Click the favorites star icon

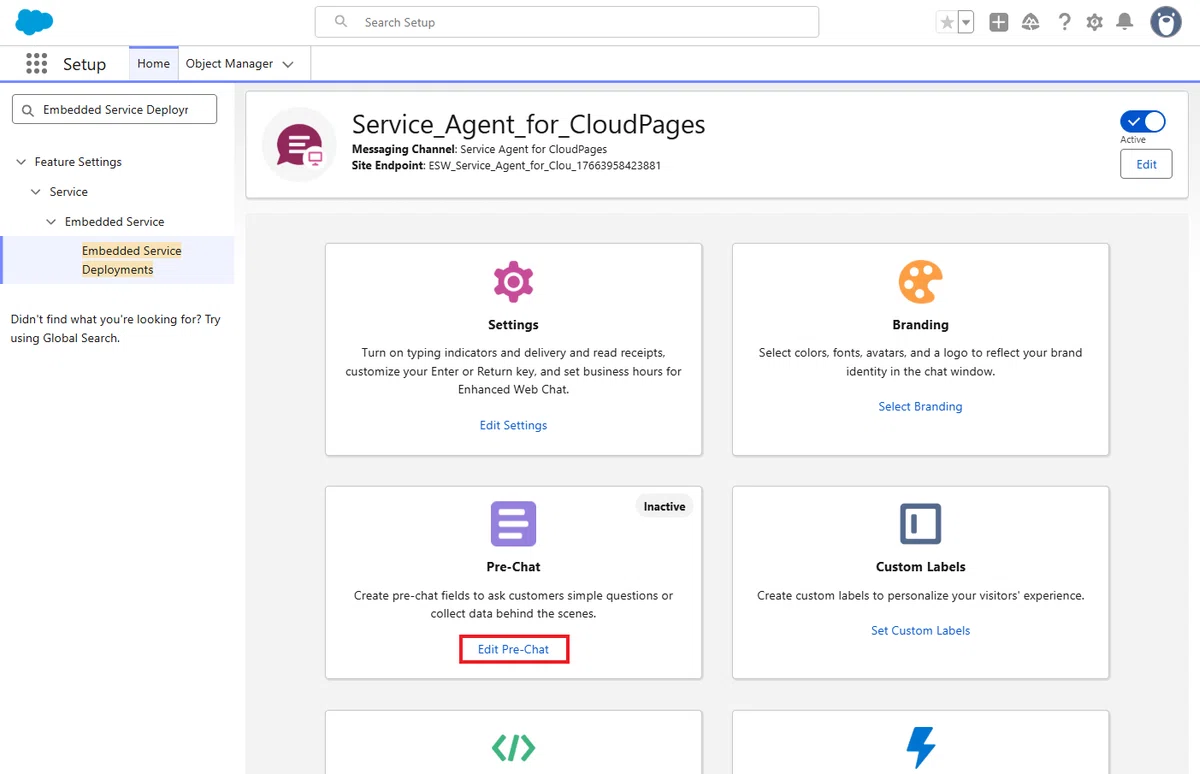[946, 22]
